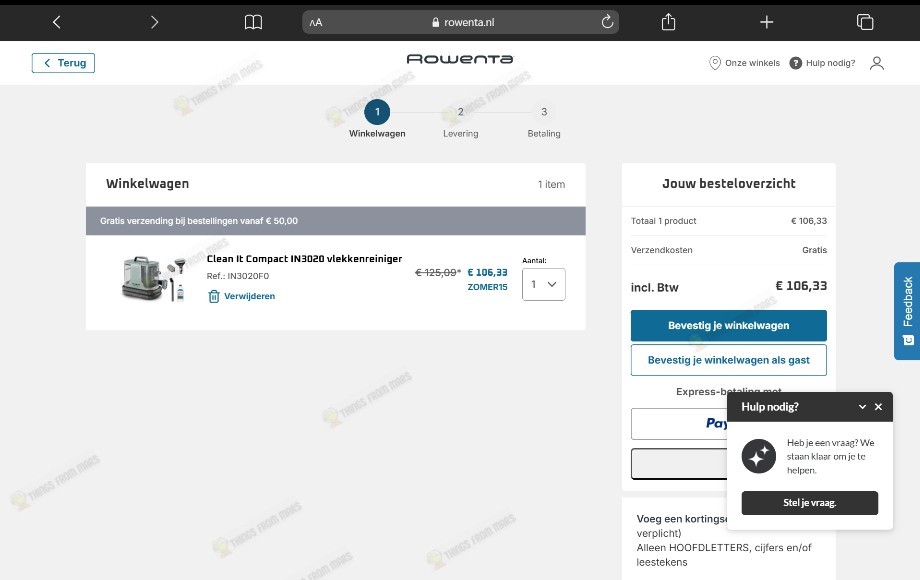Open the user account icon

(x=877, y=63)
